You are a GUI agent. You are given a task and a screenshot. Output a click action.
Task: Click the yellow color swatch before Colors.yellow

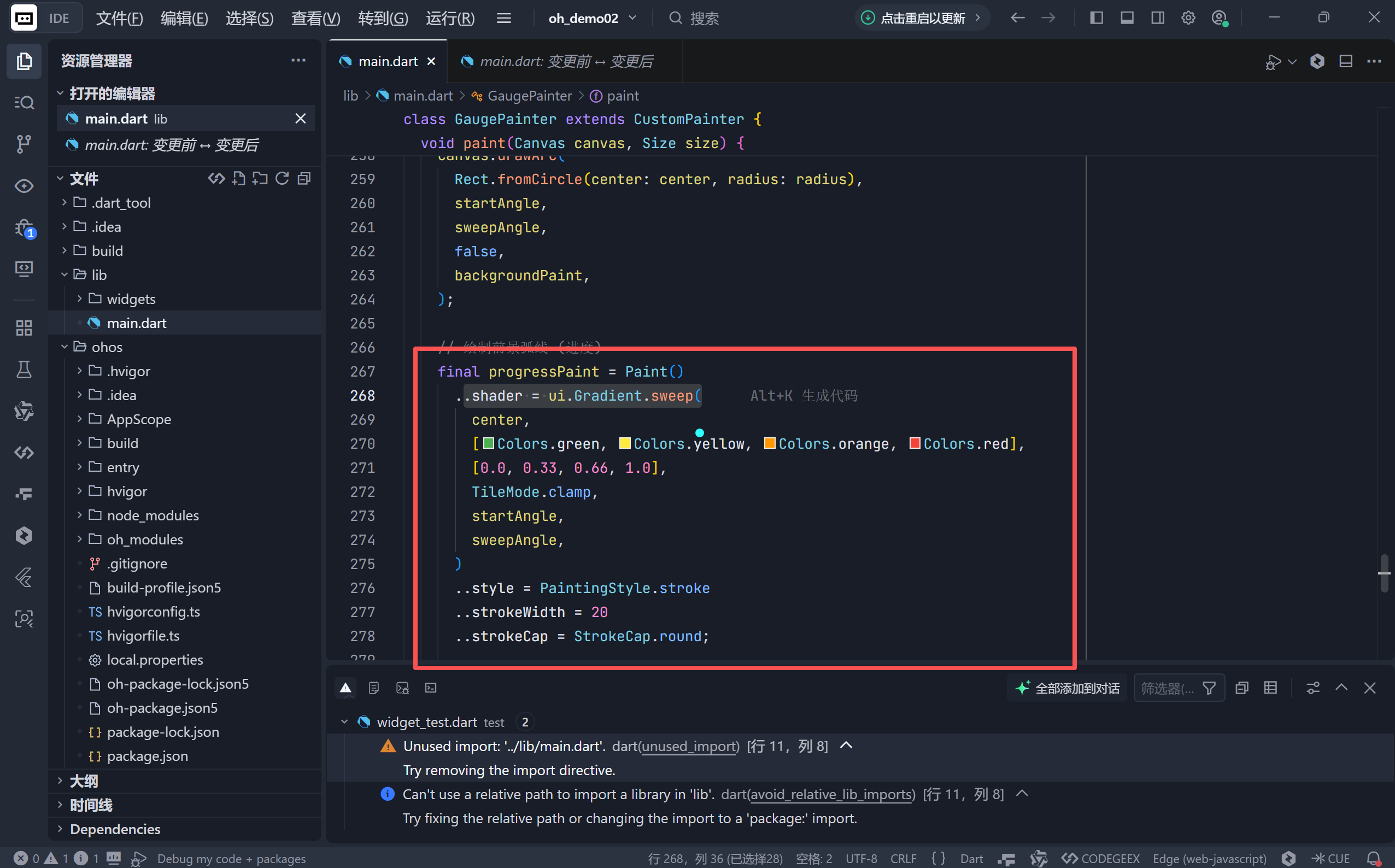[x=625, y=443]
